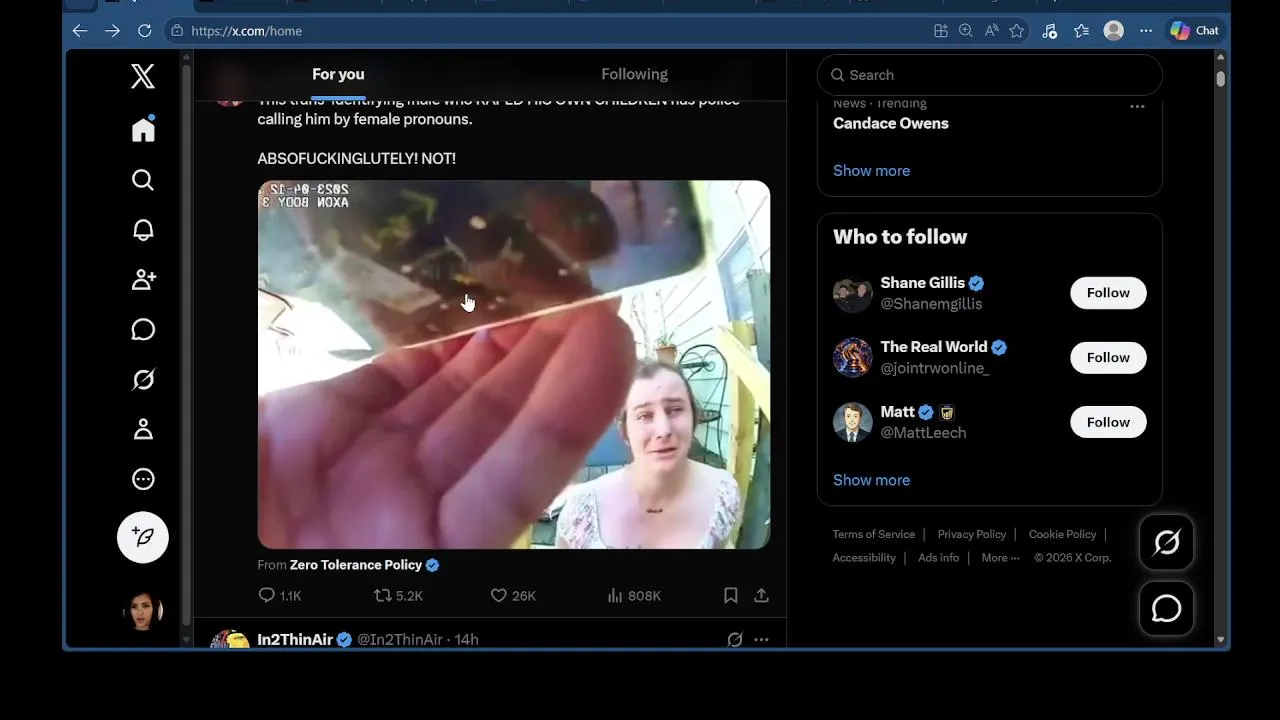Add page to favorites star icon
The image size is (1280, 720).
(1016, 31)
